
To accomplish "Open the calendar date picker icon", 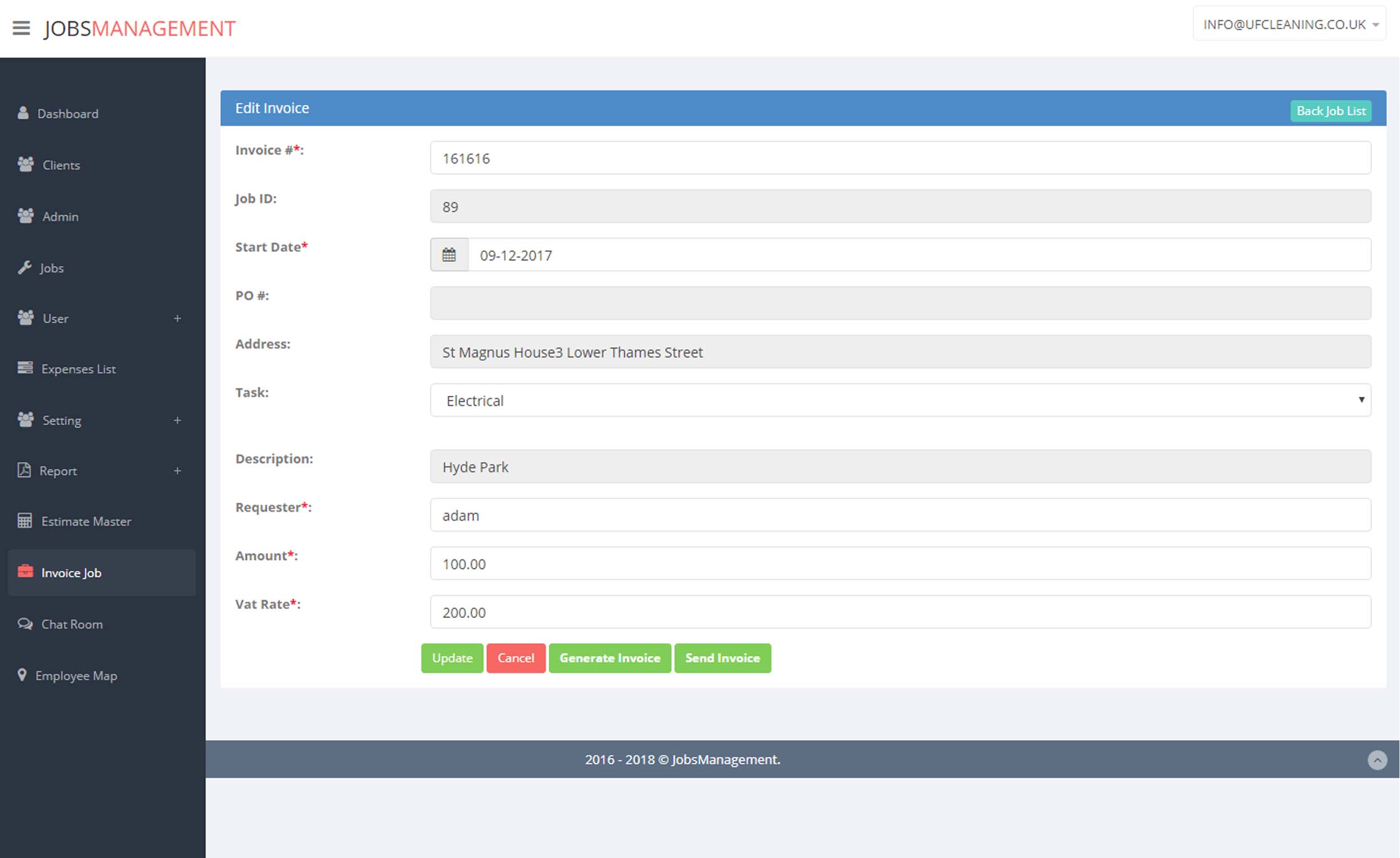I will point(449,255).
